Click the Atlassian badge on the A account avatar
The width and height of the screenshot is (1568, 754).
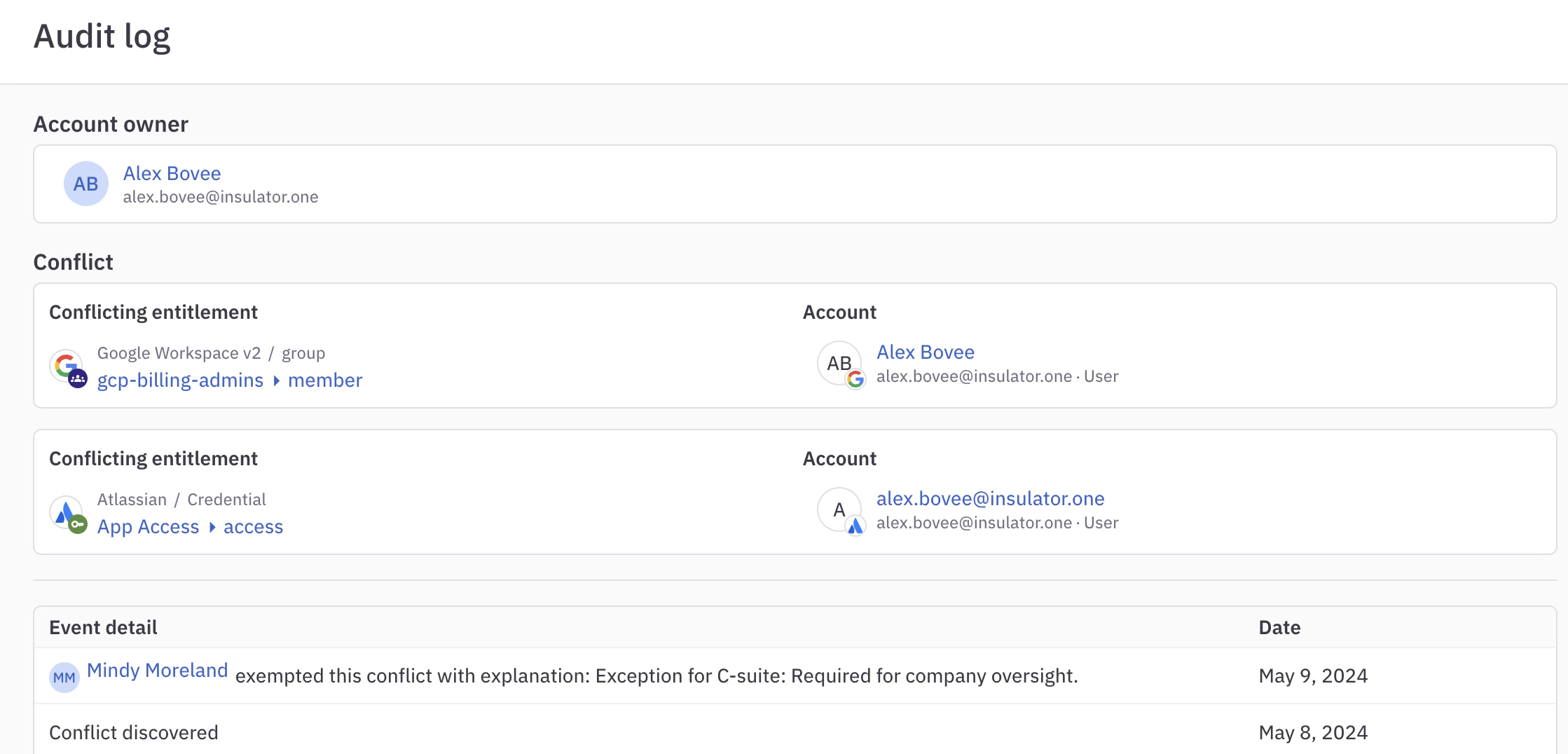(856, 525)
